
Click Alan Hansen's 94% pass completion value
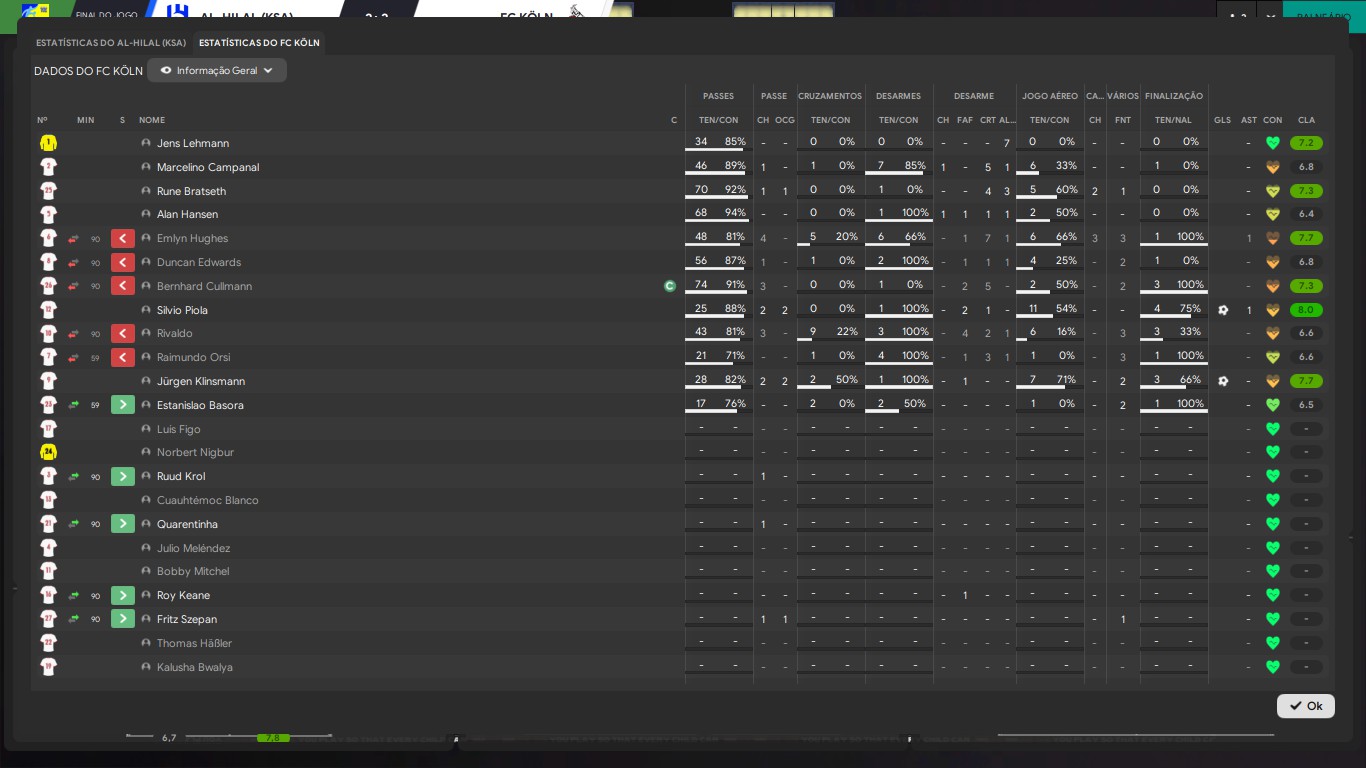point(735,213)
